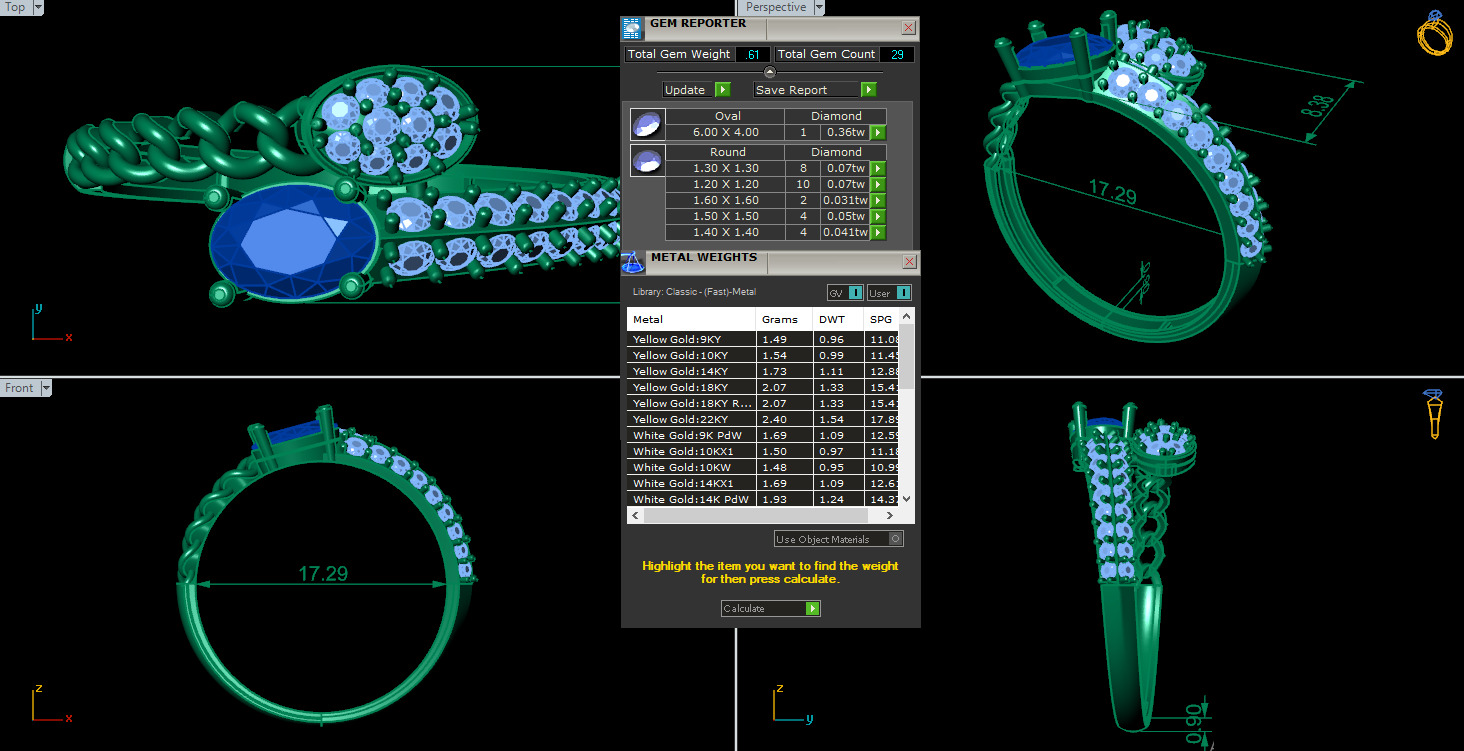Click the Top viewport label
This screenshot has height=751, width=1464.
coord(16,7)
